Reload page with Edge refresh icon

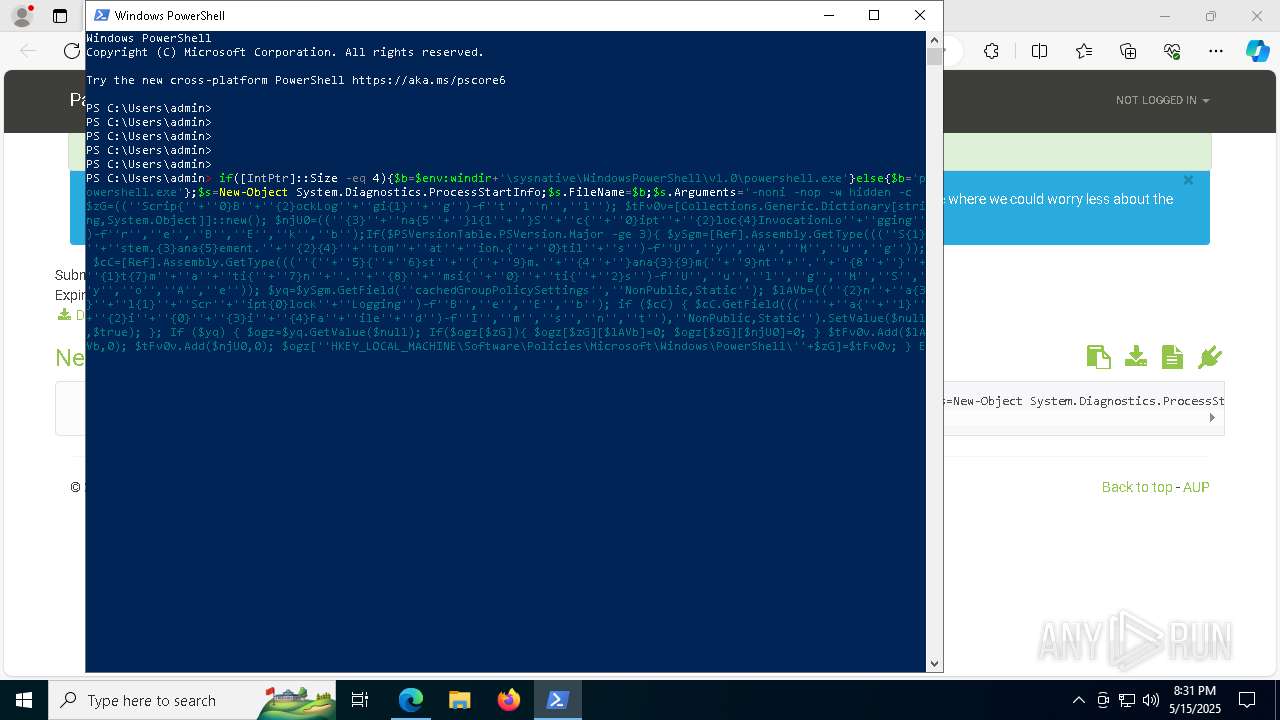click(x=72, y=51)
